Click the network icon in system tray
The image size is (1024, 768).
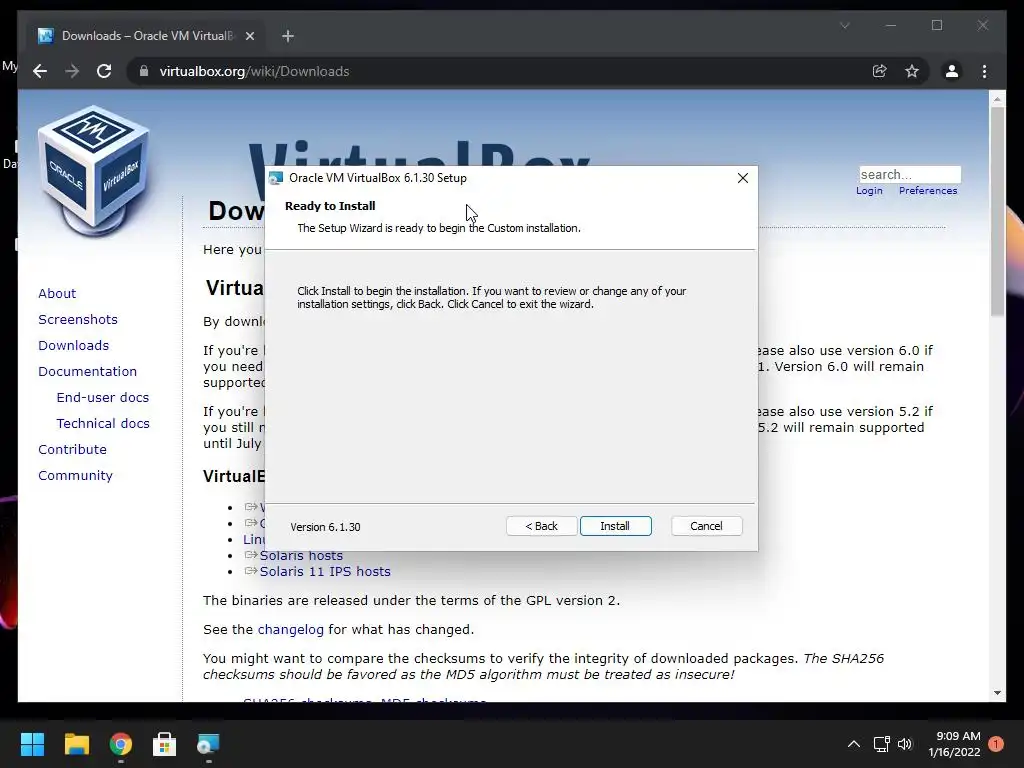coord(882,744)
